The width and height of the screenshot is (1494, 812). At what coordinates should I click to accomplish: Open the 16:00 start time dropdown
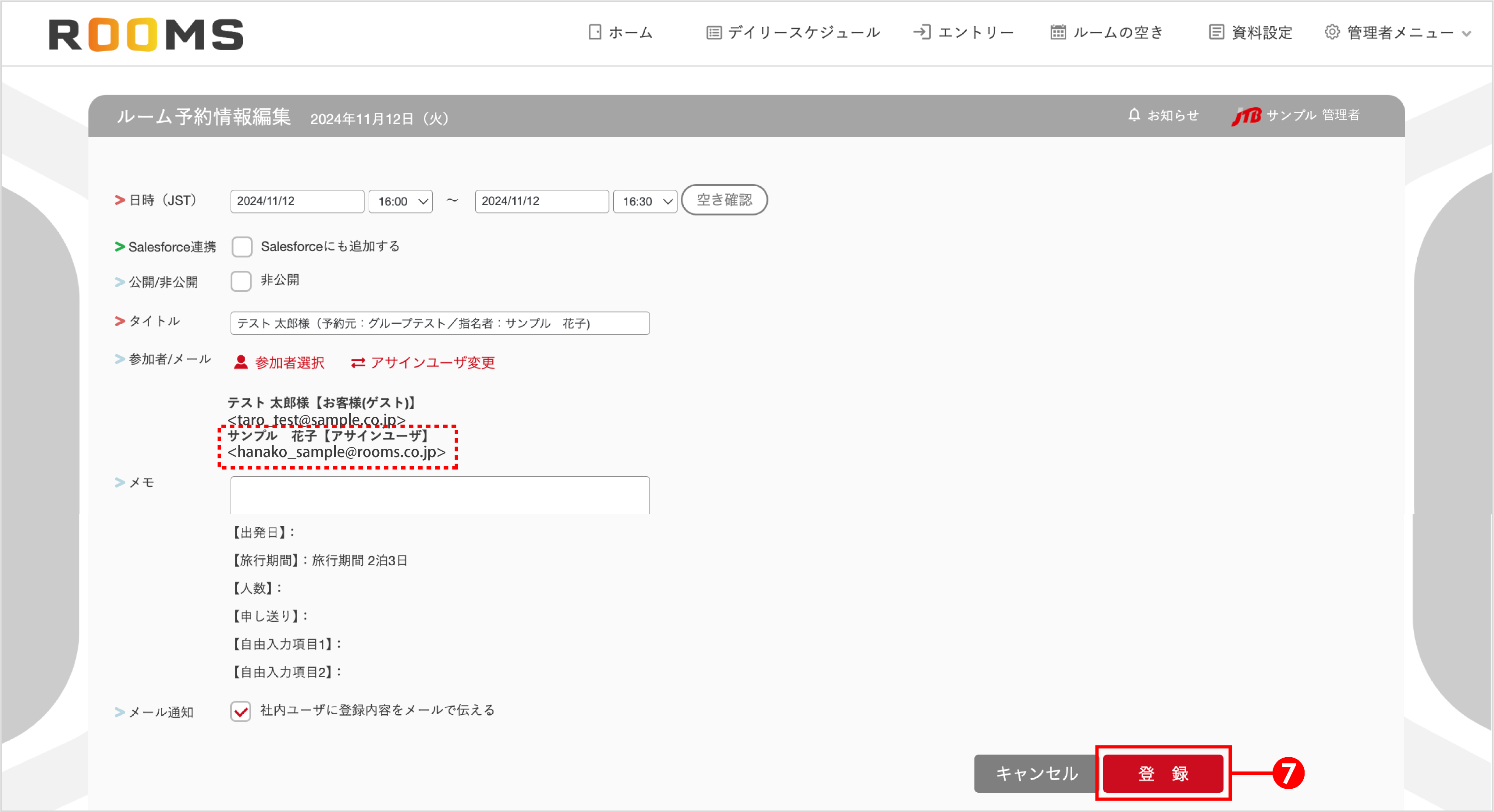click(x=400, y=201)
